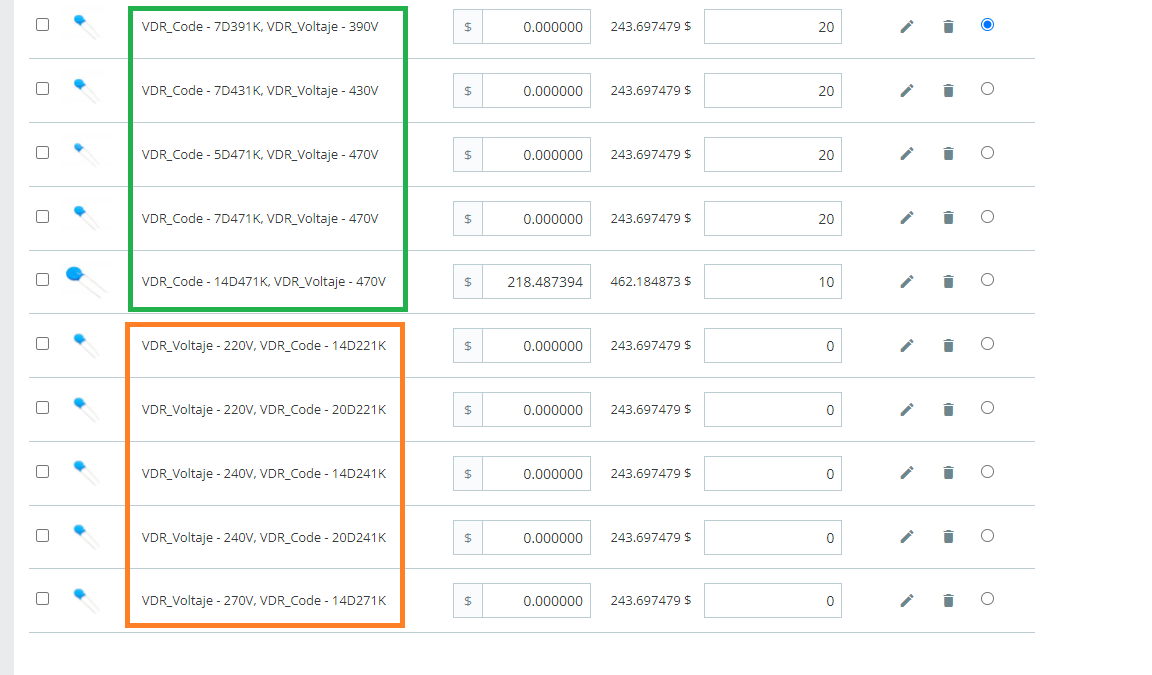Select 7D391K as default combination

pyautogui.click(x=987, y=24)
